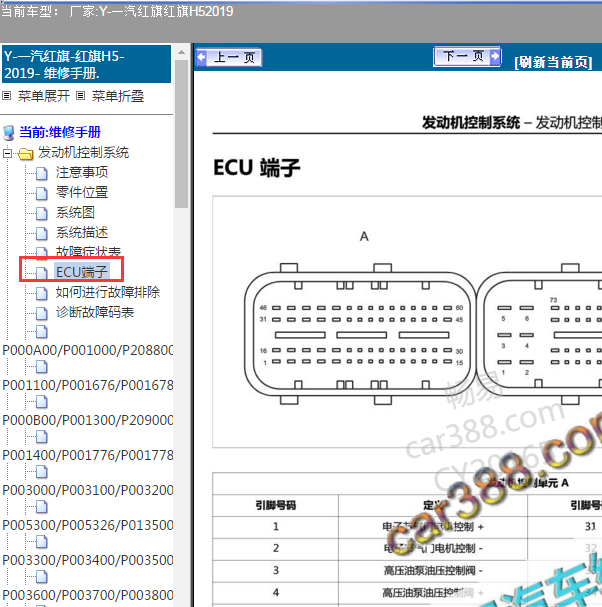Collapse all menus via 菜单折叠

point(118,96)
